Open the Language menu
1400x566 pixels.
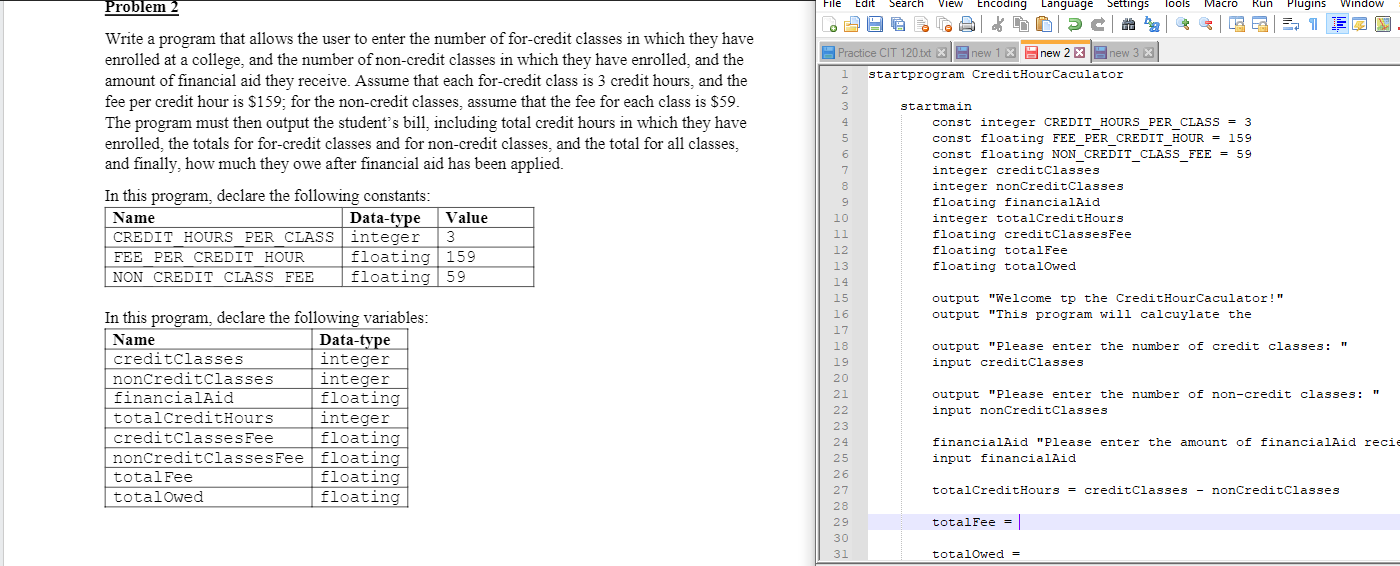click(x=1067, y=4)
